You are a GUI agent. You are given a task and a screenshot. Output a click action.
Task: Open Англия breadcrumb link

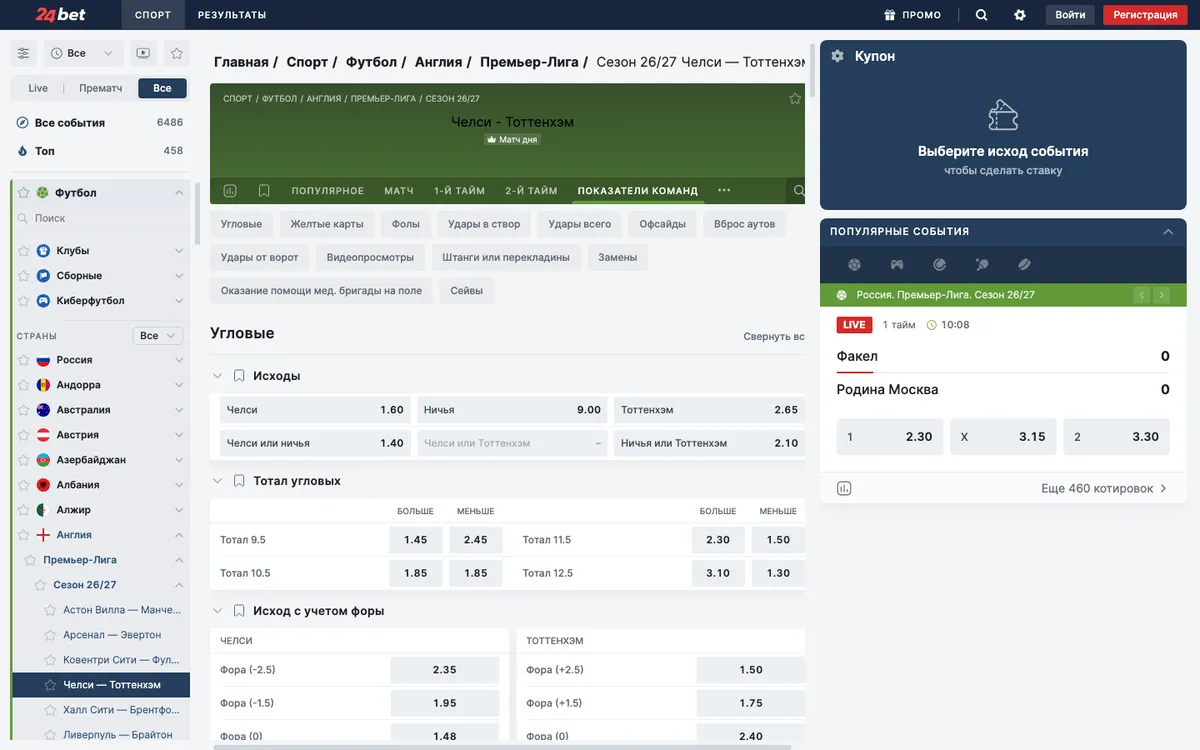click(439, 62)
